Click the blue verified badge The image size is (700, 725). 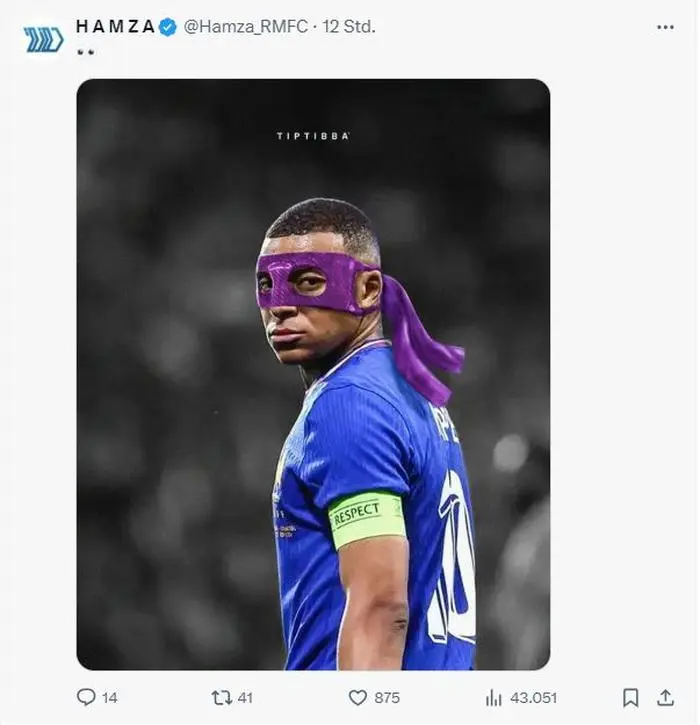point(168,27)
